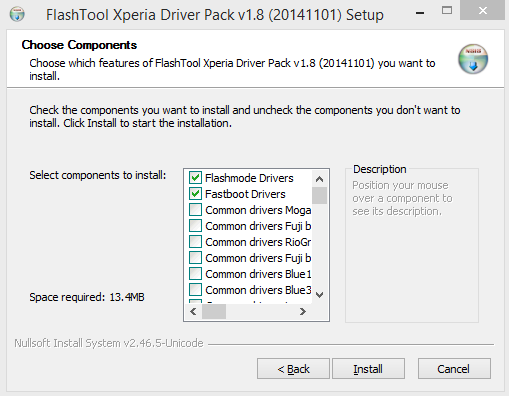Screen dimensions: 509x396
Task: Click the installer icon in the title bar
Action: click(x=17, y=14)
